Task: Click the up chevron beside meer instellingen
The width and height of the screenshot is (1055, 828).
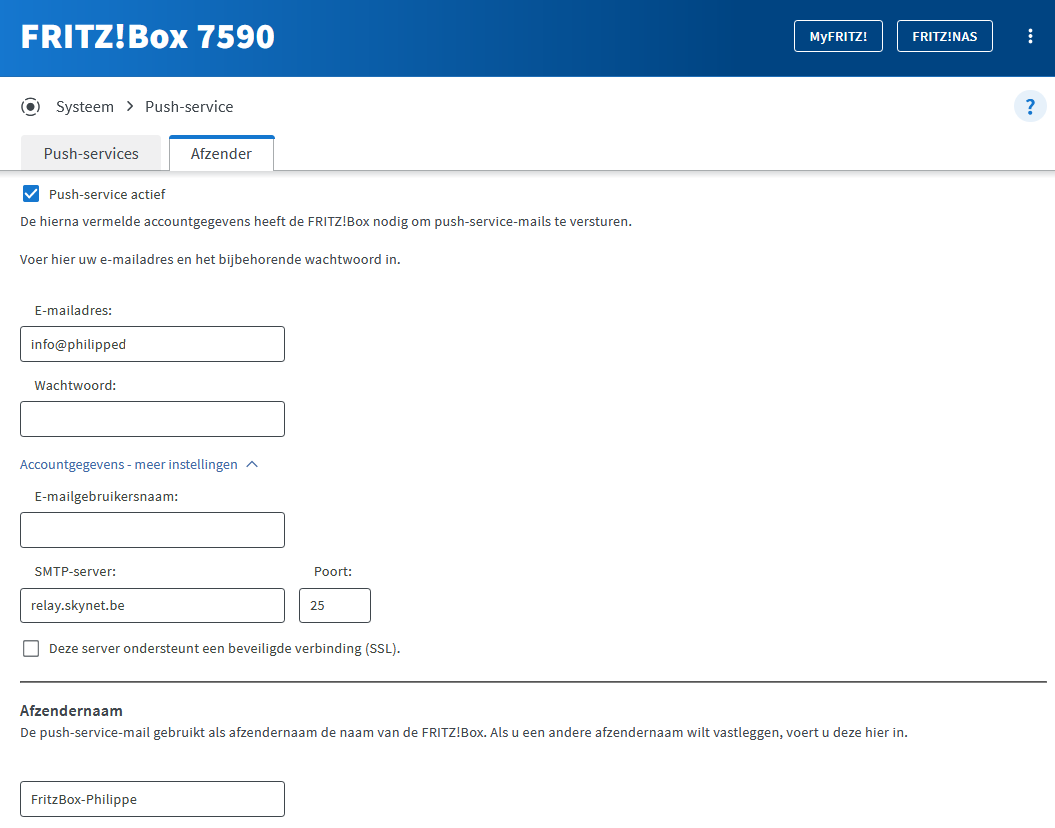Action: point(252,464)
